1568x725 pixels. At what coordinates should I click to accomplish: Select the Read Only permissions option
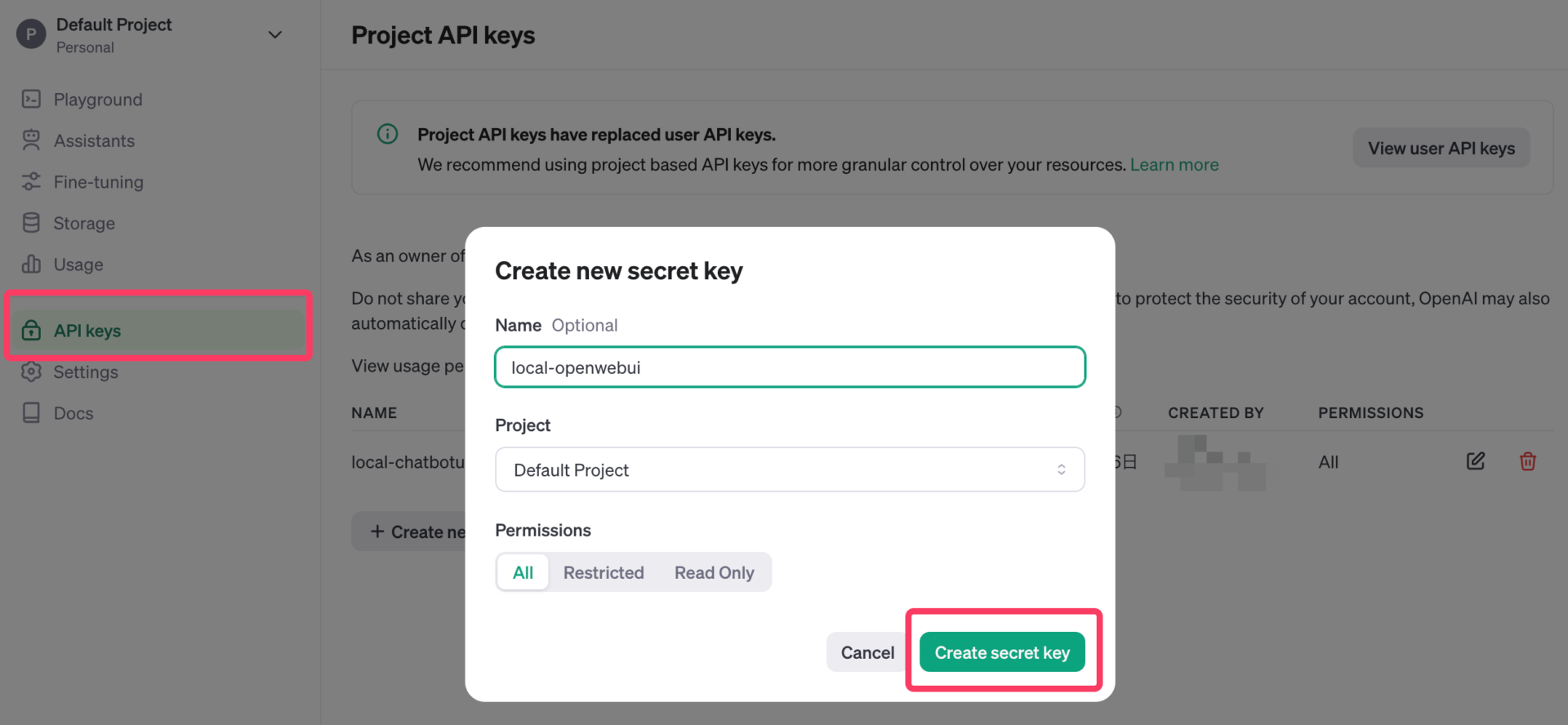click(714, 572)
